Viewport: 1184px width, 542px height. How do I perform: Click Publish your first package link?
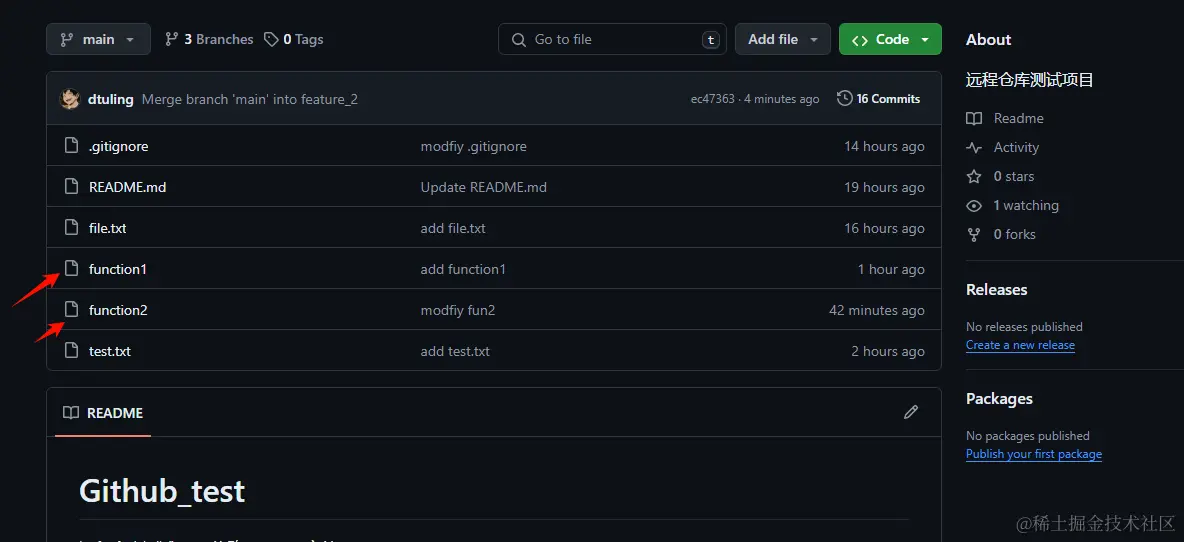(1033, 454)
